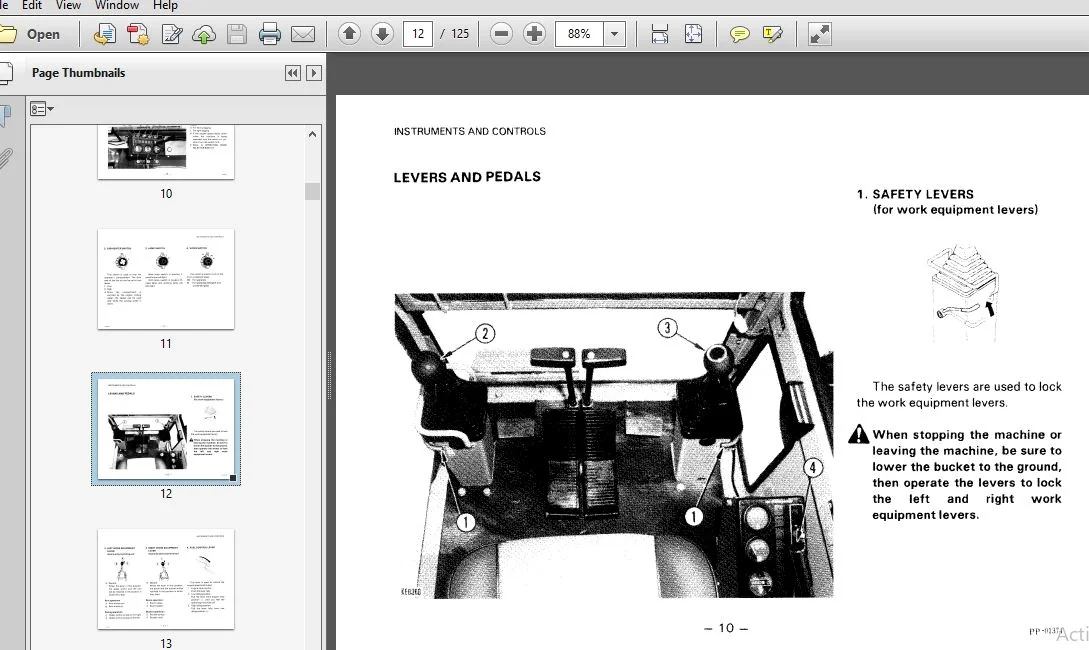Open the page thumbnails sidebar icon
This screenshot has width=1089, height=650.
point(6,73)
